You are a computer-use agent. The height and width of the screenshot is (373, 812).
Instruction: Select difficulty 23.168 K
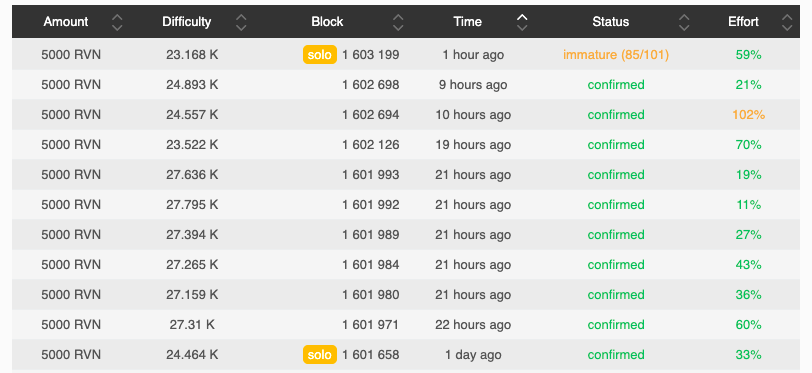pos(192,54)
